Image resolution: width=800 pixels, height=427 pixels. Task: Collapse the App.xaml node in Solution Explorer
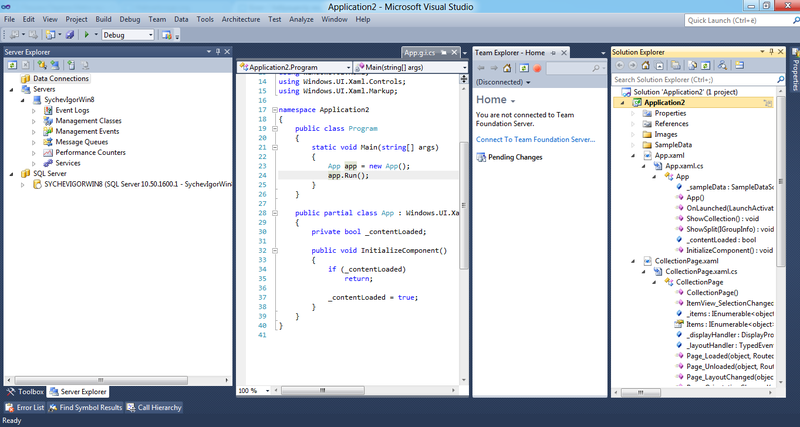click(x=633, y=155)
